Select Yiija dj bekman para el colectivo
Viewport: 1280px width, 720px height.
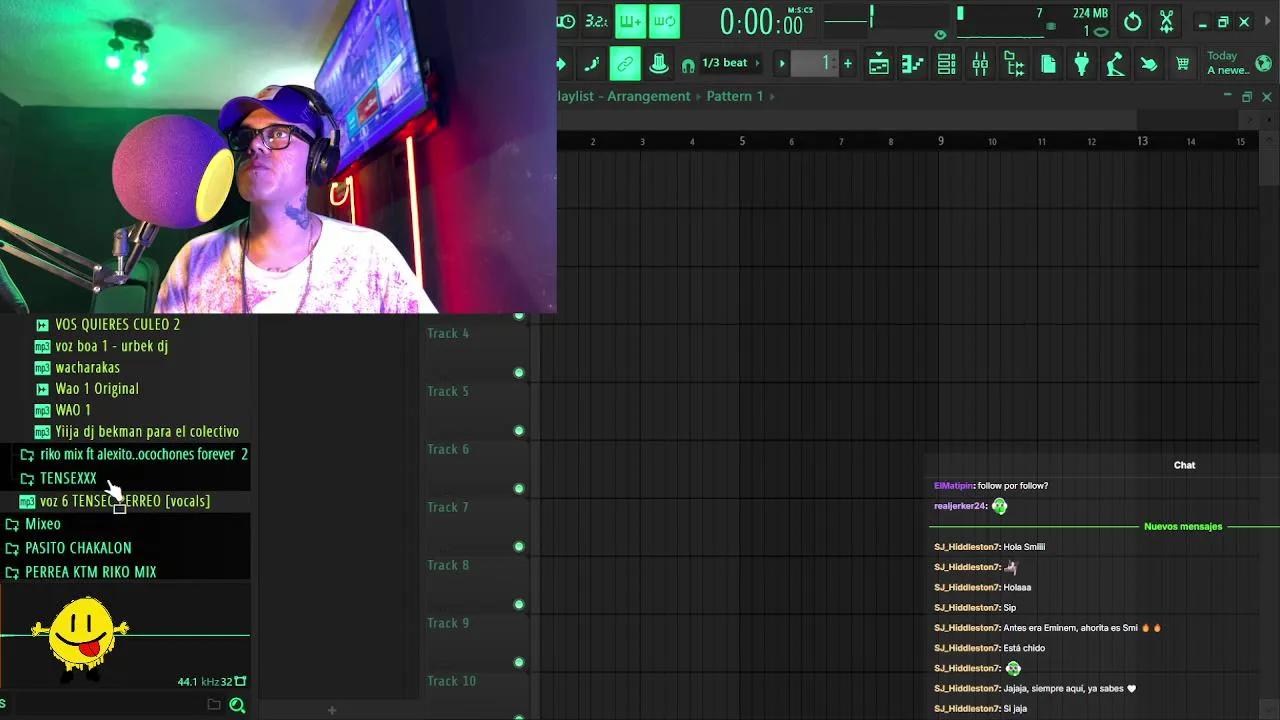pos(147,432)
